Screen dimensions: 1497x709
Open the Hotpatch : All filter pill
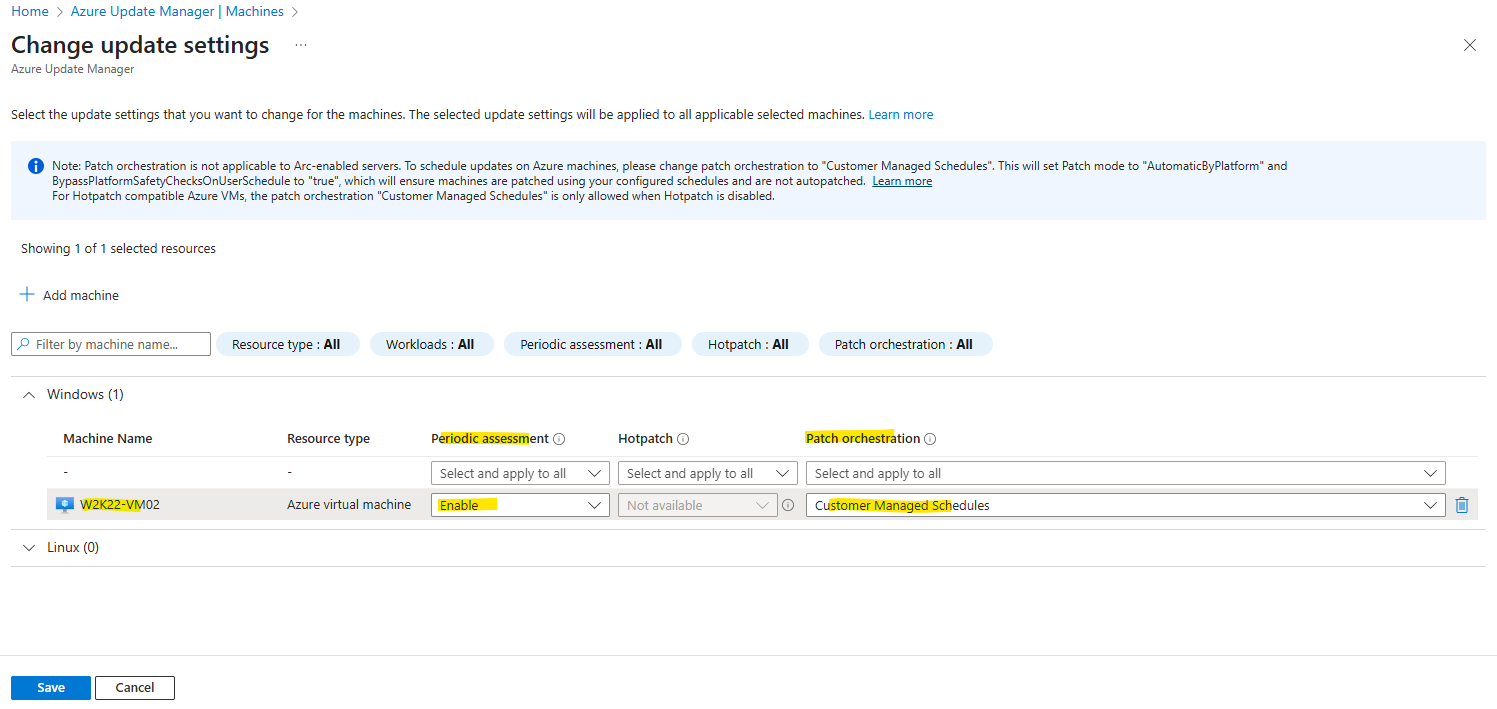749,344
